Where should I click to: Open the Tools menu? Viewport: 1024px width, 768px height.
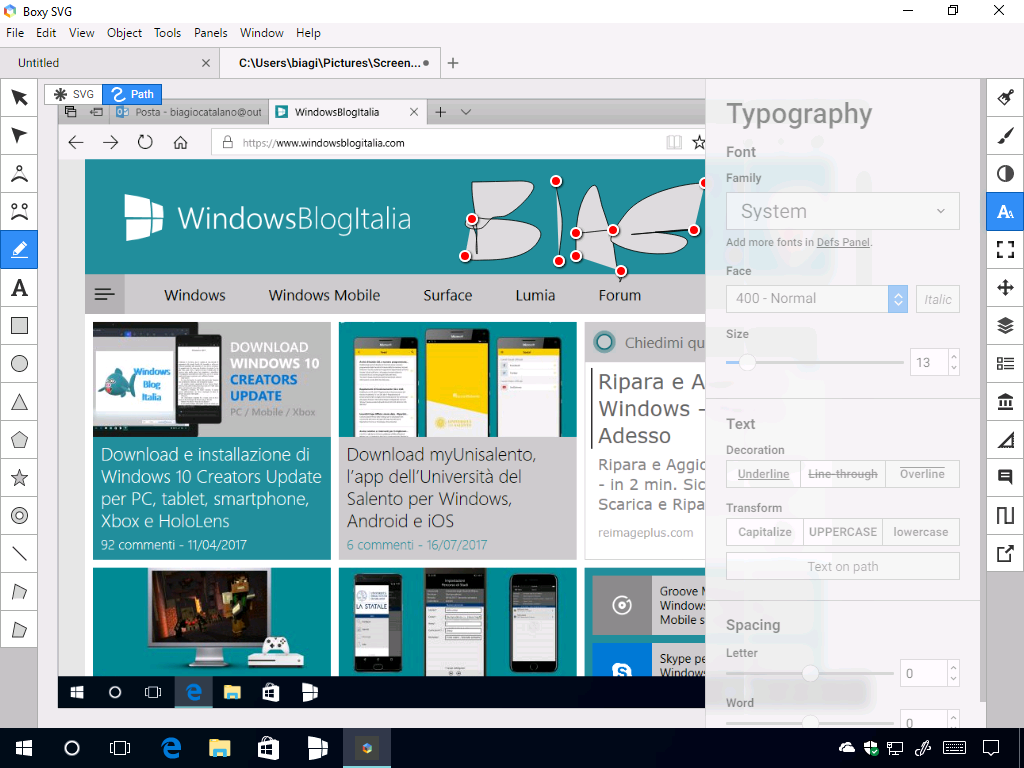pyautogui.click(x=167, y=33)
